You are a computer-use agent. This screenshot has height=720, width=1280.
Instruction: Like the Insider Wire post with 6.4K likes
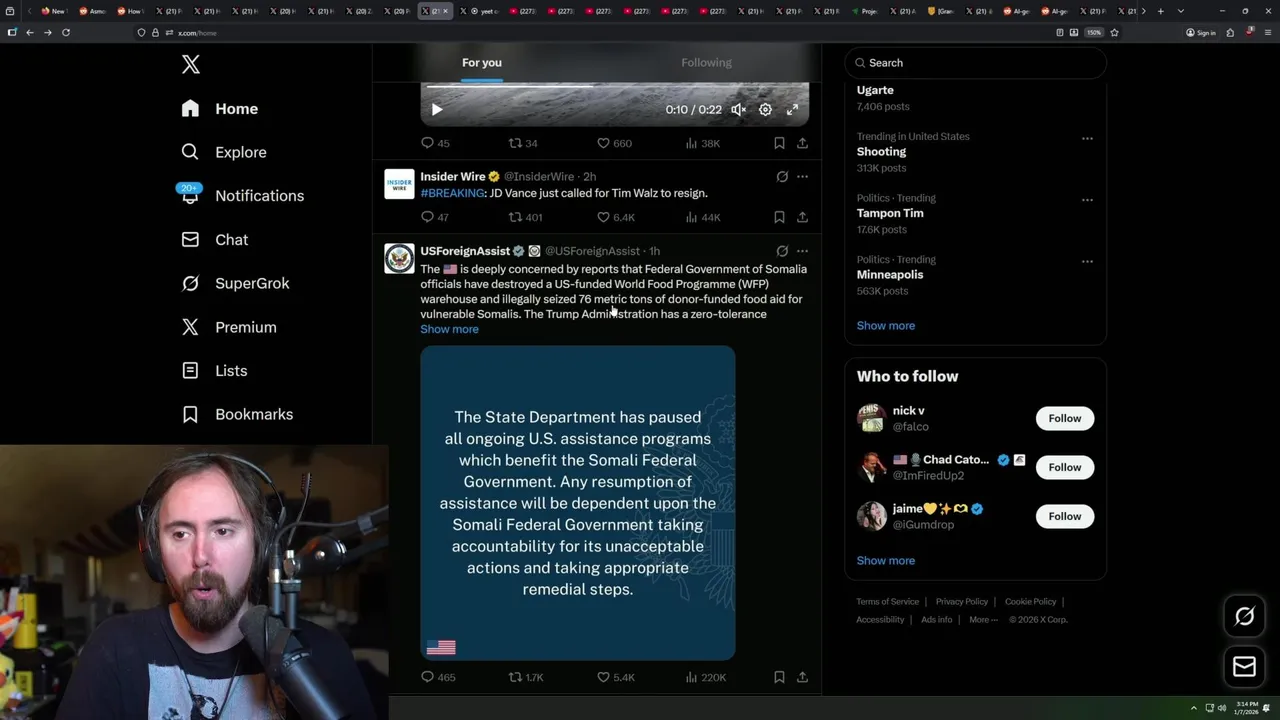(x=615, y=217)
